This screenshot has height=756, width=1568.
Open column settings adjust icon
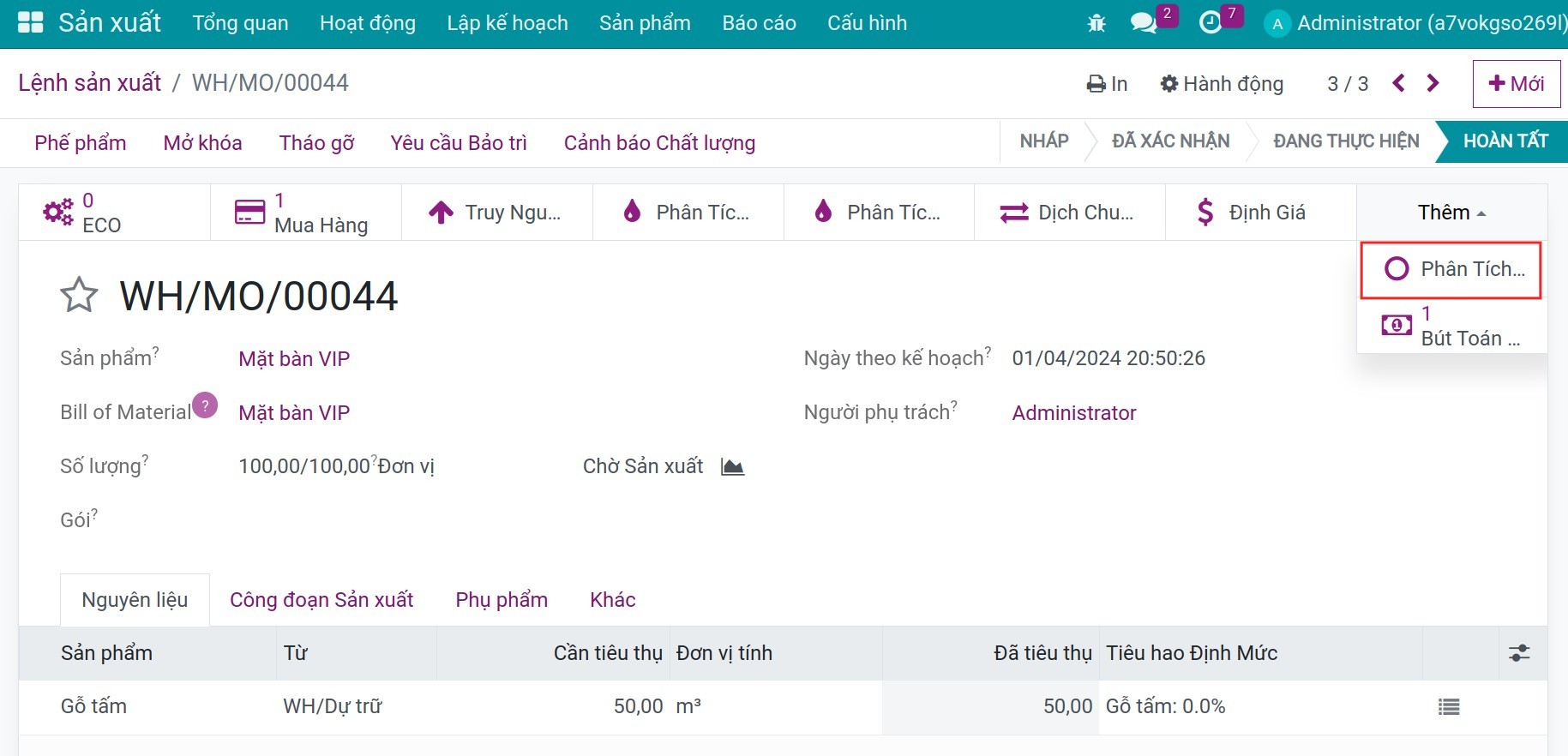[1519, 653]
